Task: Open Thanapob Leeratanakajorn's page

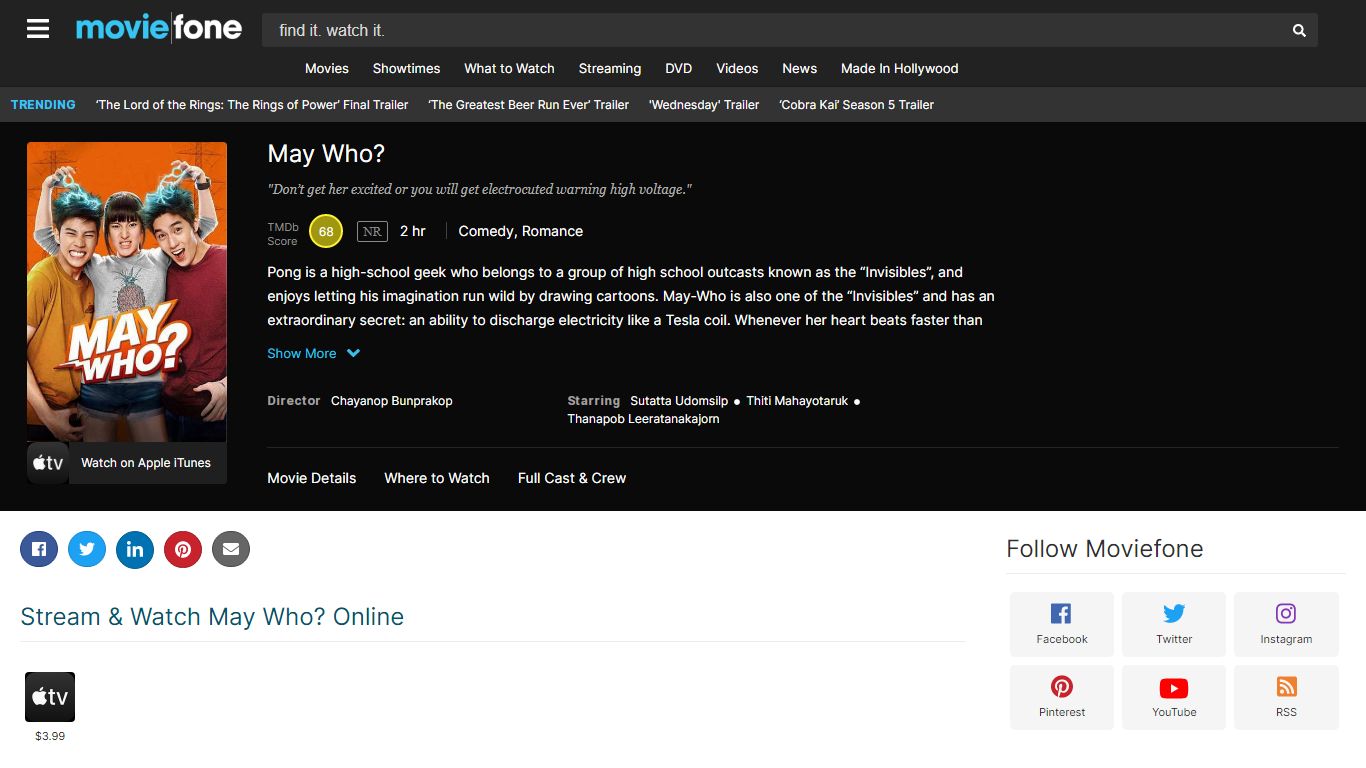Action: pyautogui.click(x=643, y=419)
